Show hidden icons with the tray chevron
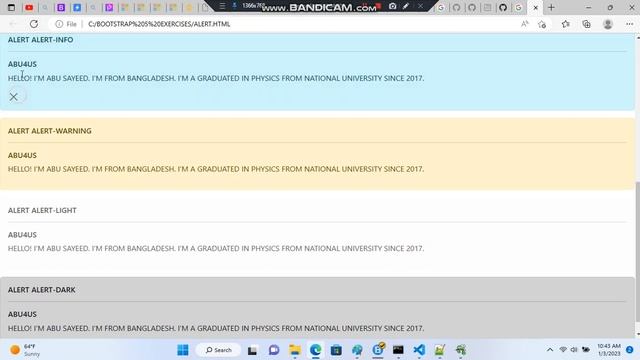The height and width of the screenshot is (360, 640). (550, 350)
